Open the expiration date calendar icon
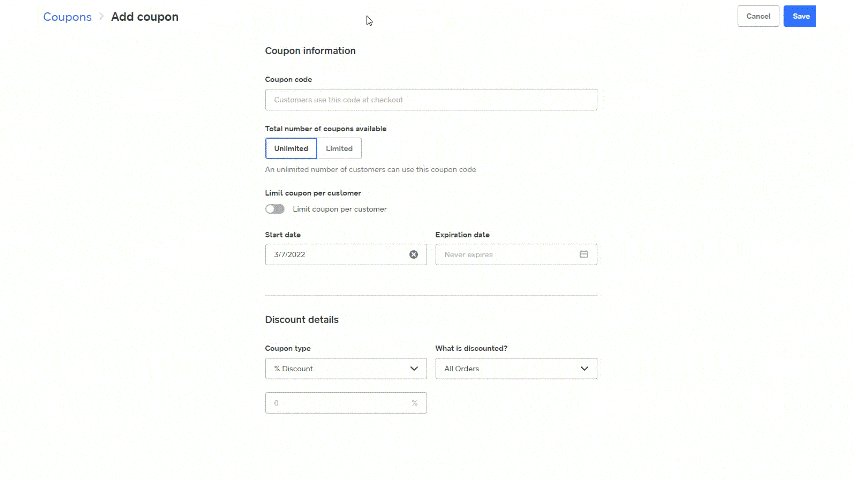 (x=584, y=254)
